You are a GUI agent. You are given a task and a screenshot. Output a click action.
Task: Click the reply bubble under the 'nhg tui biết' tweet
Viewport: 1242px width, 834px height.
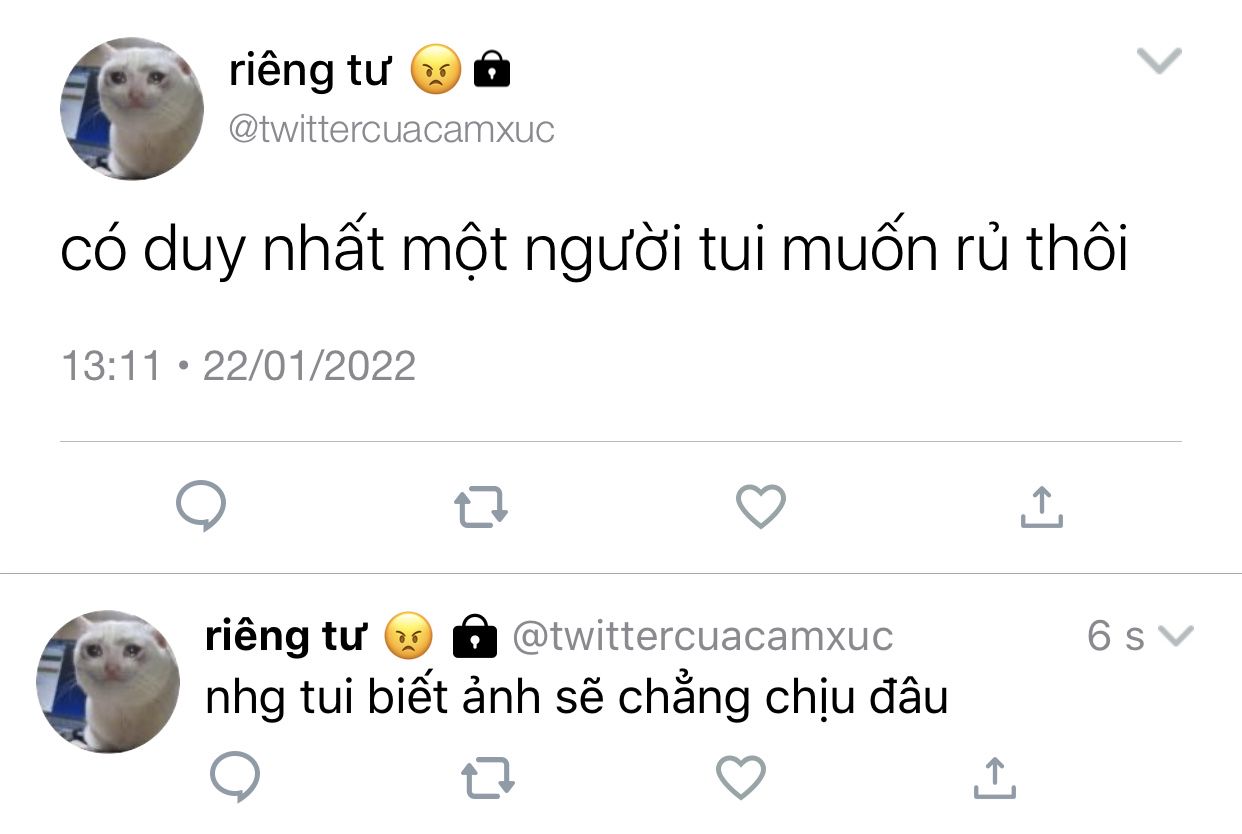pyautogui.click(x=236, y=777)
